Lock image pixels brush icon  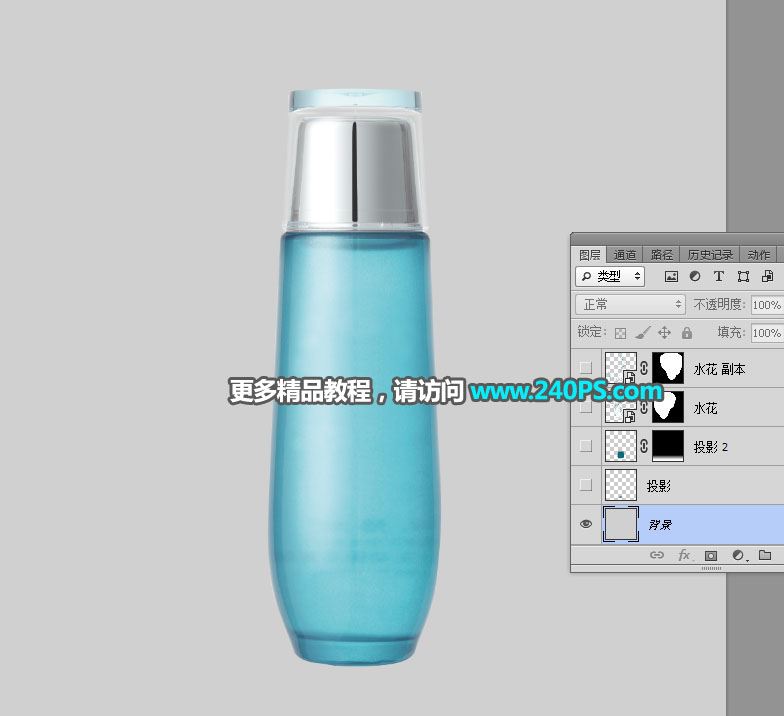tap(642, 332)
